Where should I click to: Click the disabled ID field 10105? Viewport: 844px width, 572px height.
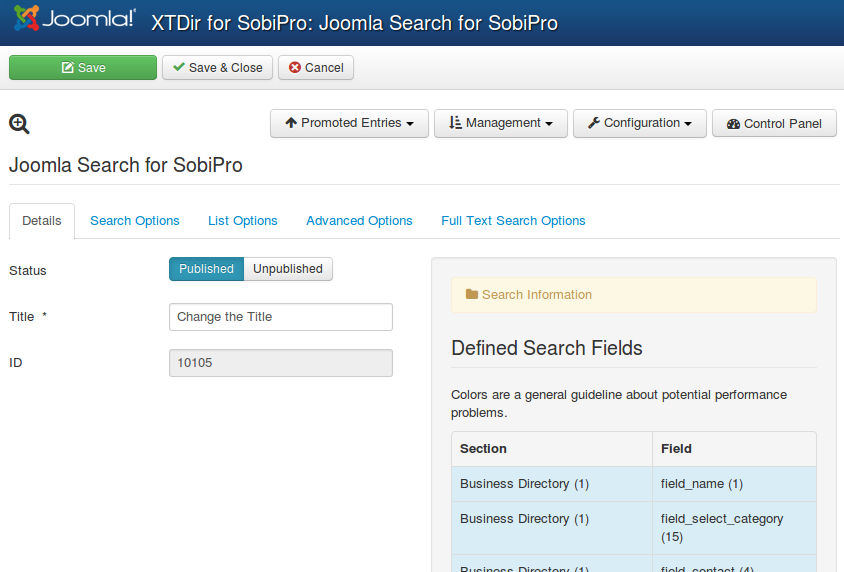[x=280, y=363]
